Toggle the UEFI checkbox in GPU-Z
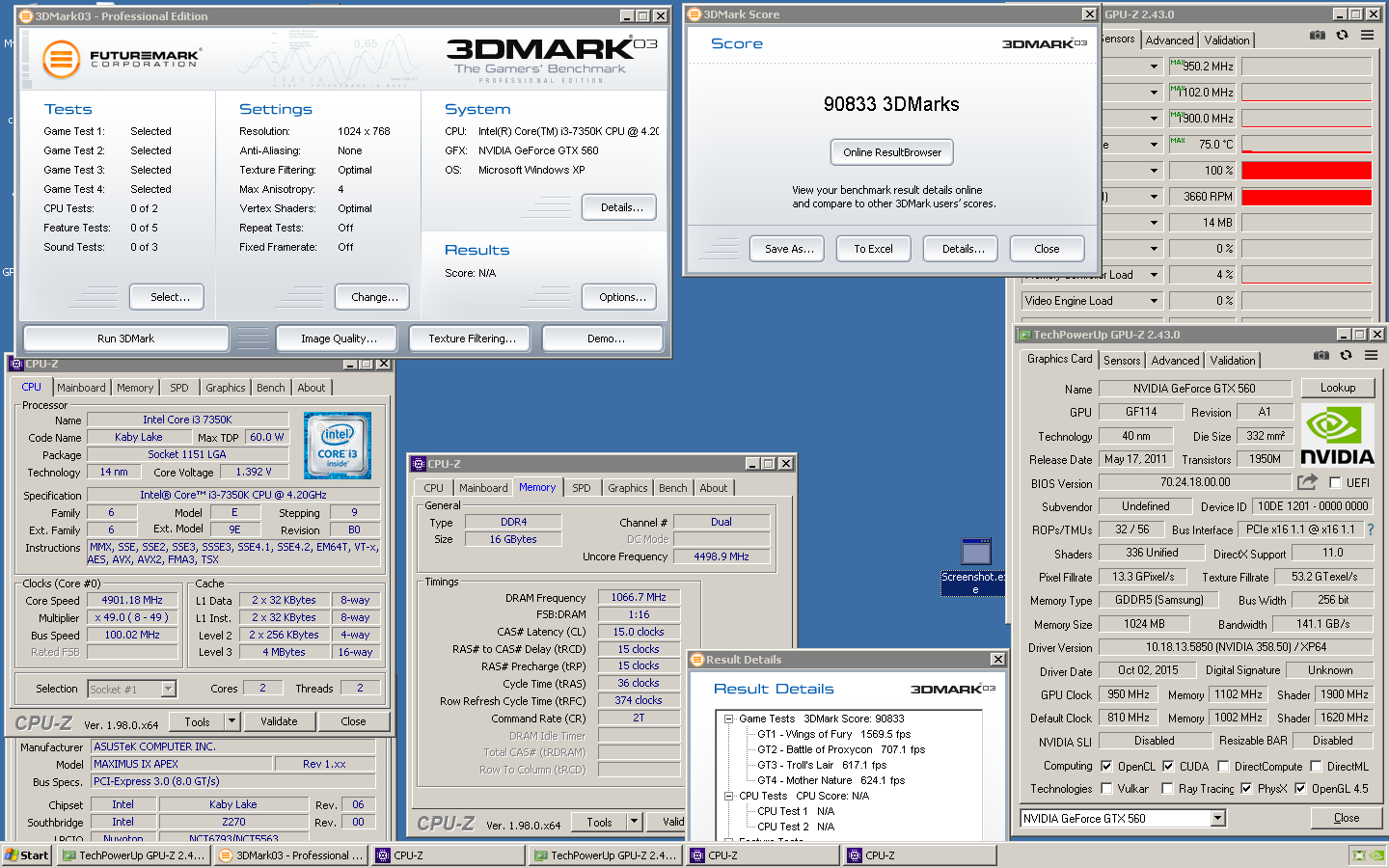The width and height of the screenshot is (1389, 868). coord(1335,482)
